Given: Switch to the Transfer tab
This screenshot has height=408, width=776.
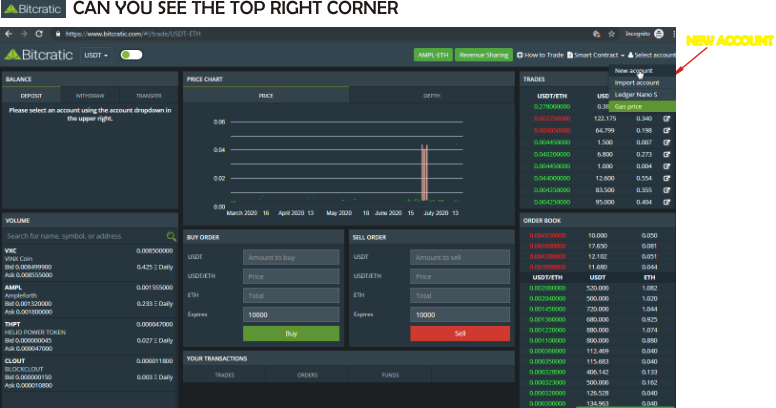Looking at the screenshot, I should (149, 96).
